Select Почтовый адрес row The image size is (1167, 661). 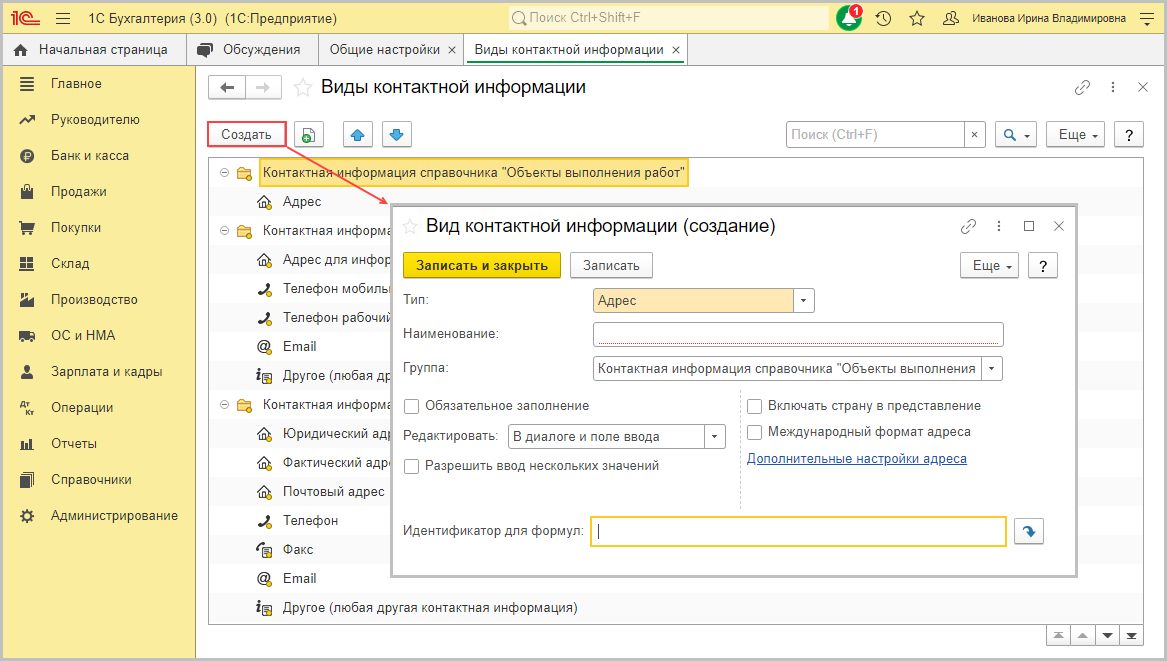coord(333,492)
